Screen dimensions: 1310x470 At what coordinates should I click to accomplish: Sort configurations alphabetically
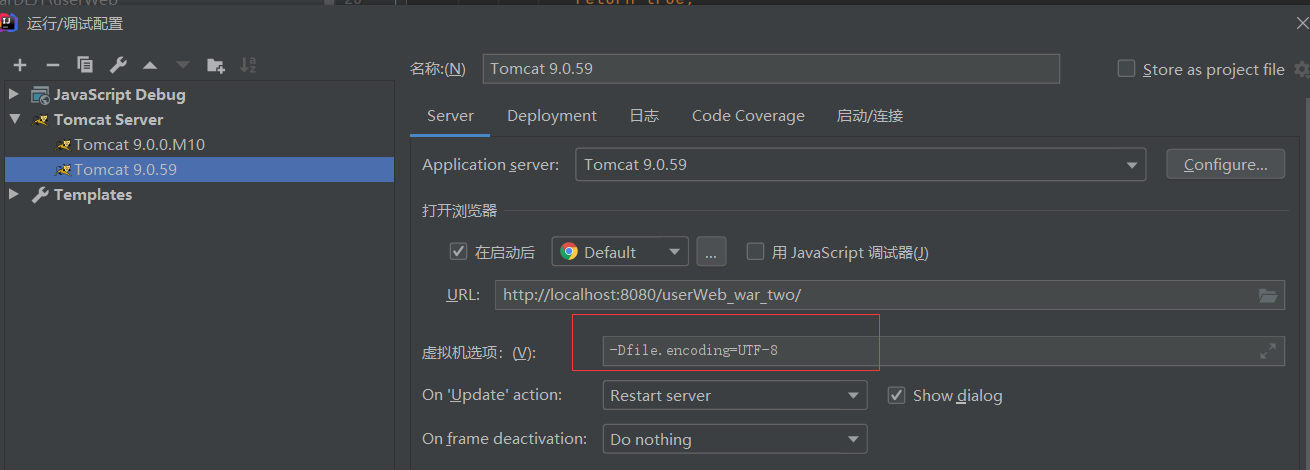coord(248,65)
